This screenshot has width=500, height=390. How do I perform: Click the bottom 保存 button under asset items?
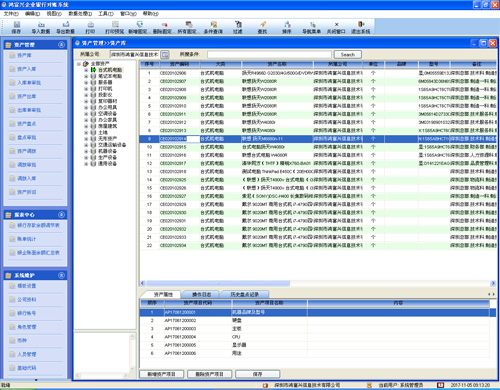pyautogui.click(x=257, y=374)
